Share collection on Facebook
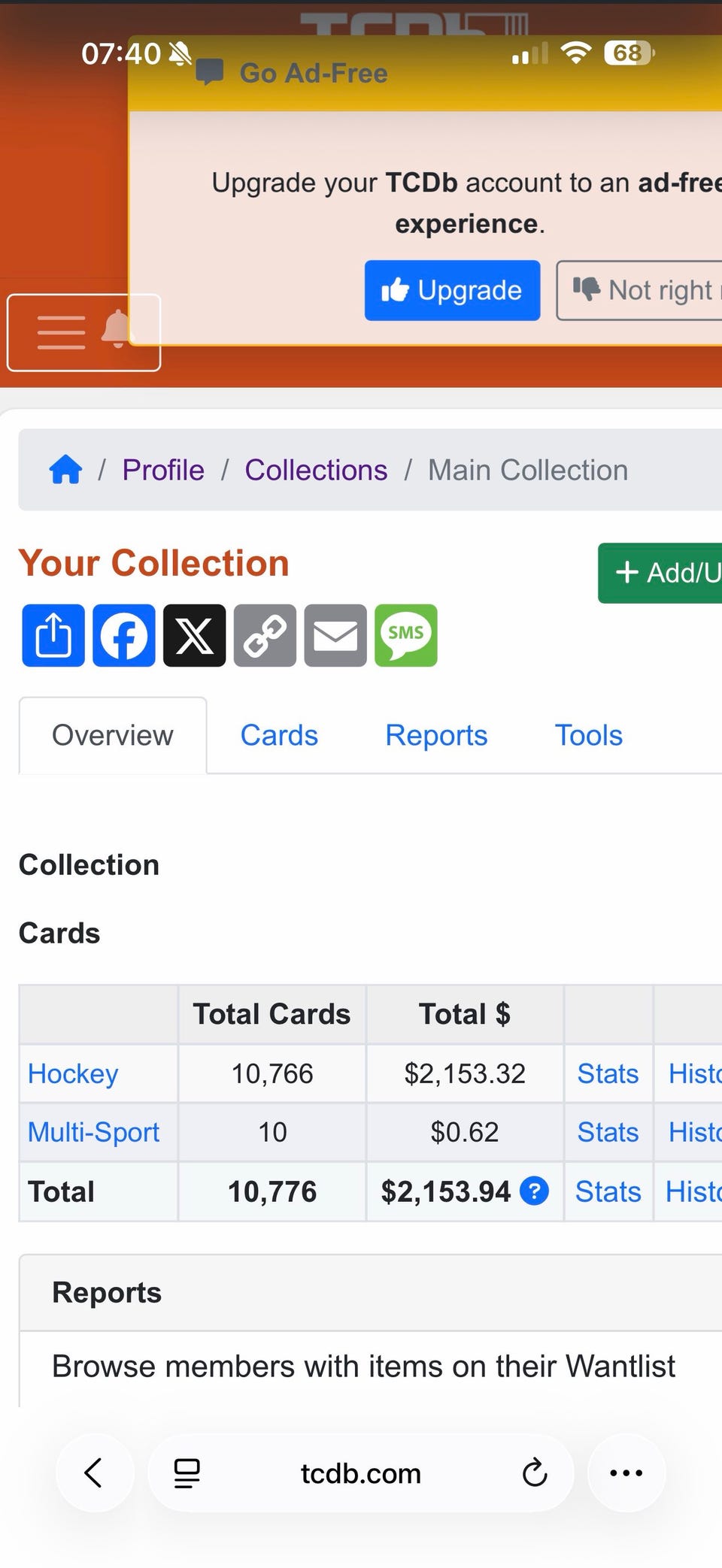 (124, 635)
